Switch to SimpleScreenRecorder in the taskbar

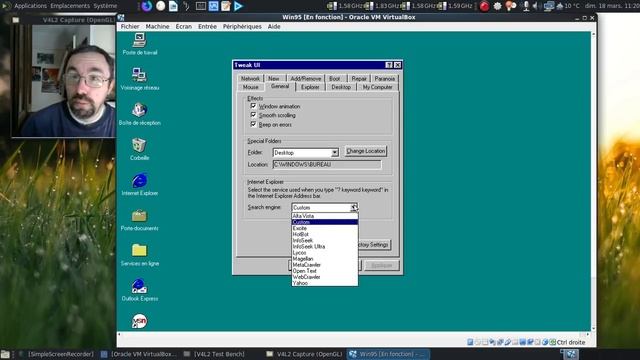[57, 354]
